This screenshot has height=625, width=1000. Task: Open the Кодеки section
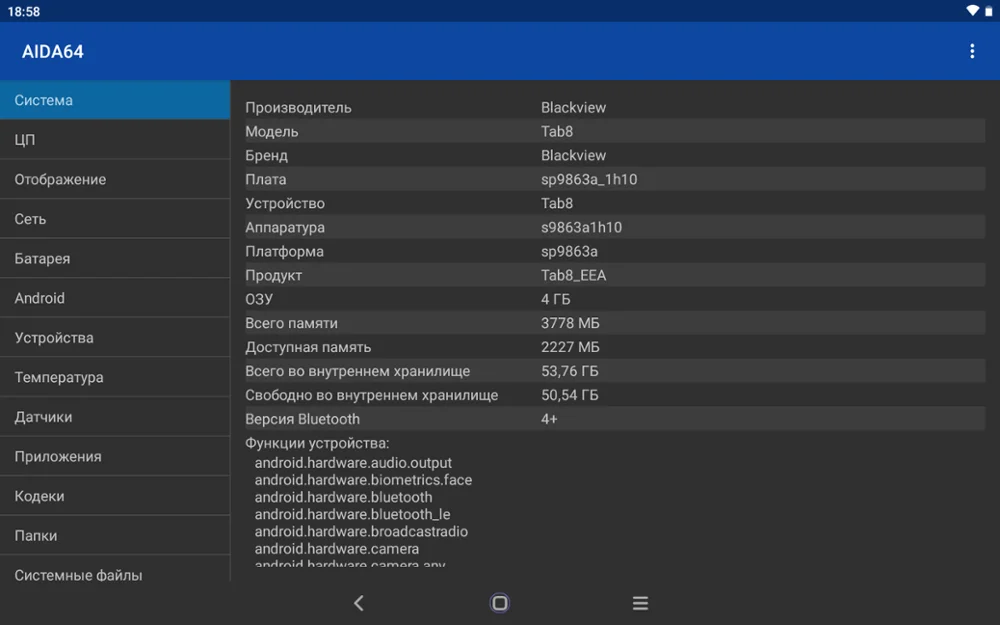click(115, 496)
